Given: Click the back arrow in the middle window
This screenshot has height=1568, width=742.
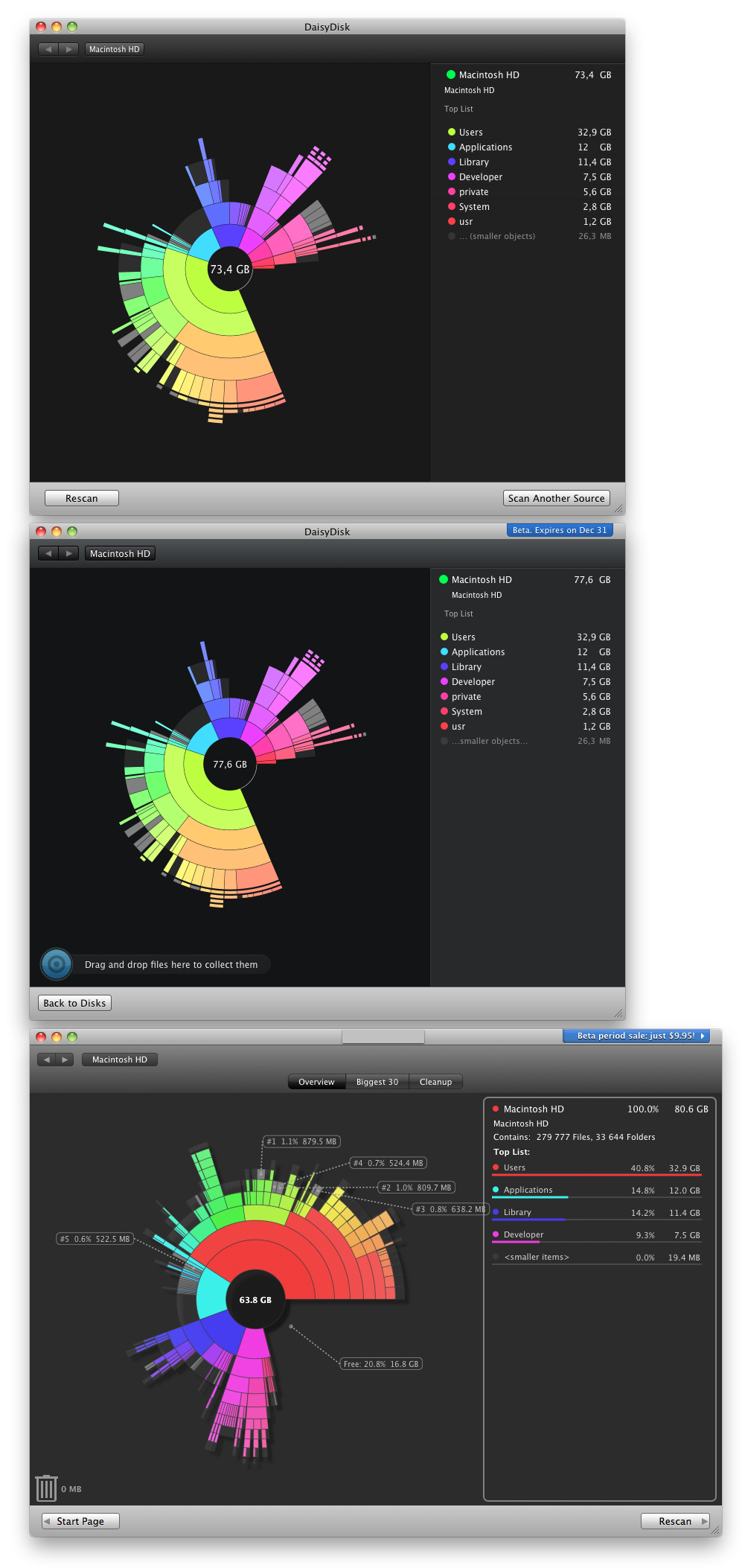Looking at the screenshot, I should [48, 553].
